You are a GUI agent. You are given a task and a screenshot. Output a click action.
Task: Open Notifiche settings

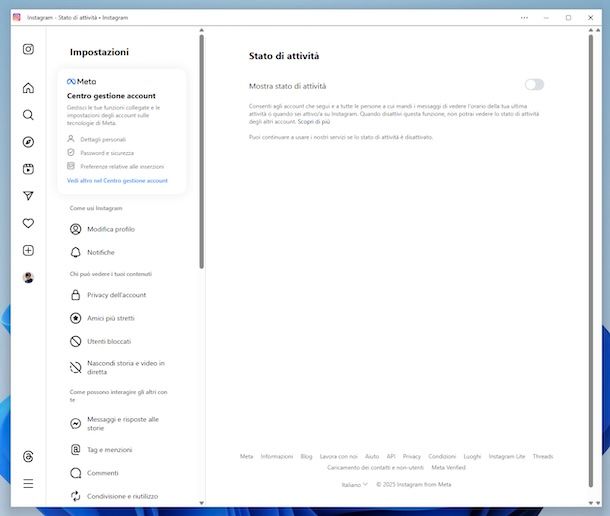(120, 252)
